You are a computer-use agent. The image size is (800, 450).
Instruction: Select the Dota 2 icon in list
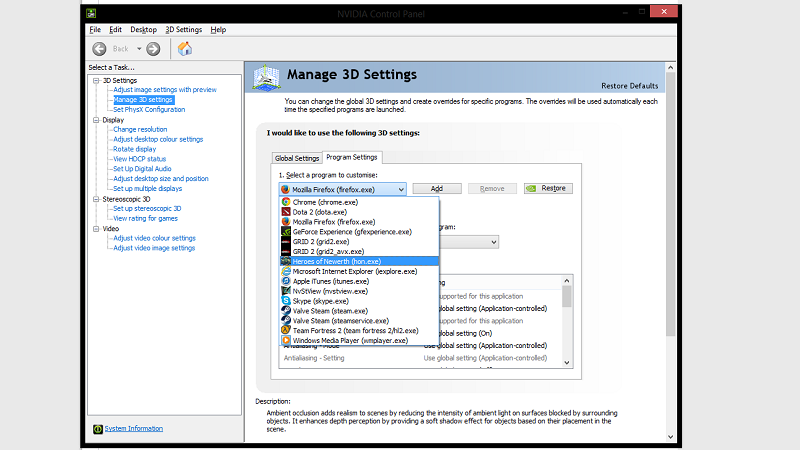tap(286, 212)
